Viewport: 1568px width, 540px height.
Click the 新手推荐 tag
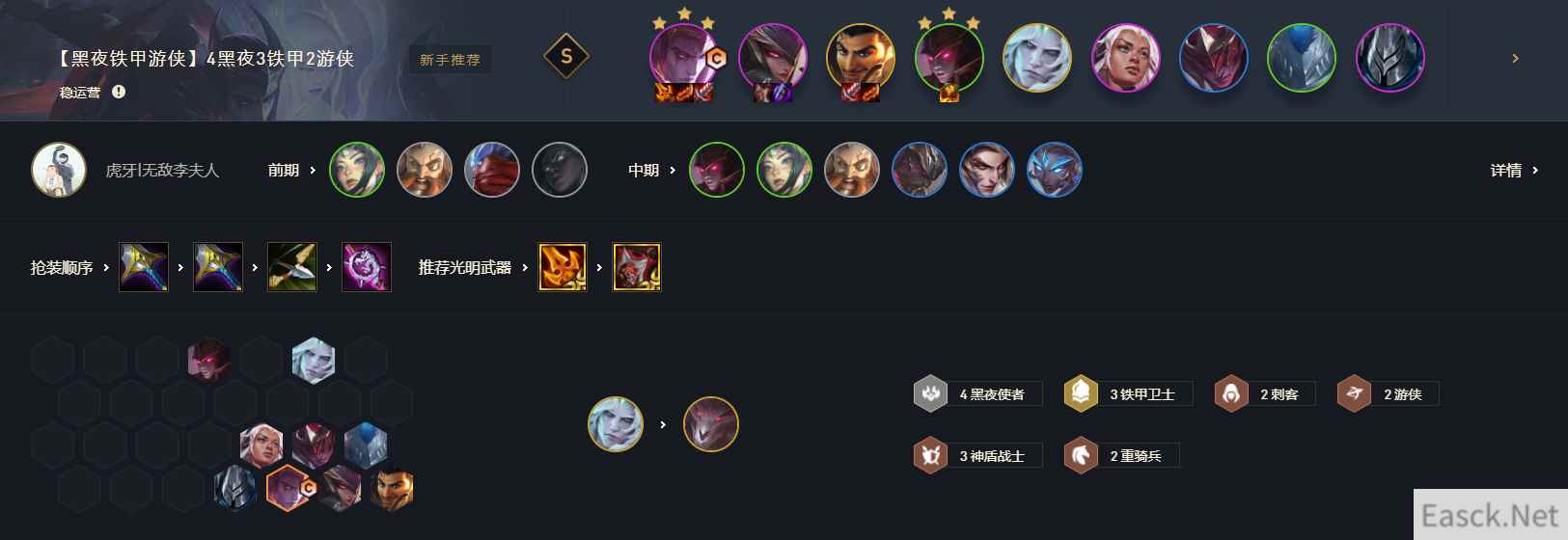pos(450,60)
